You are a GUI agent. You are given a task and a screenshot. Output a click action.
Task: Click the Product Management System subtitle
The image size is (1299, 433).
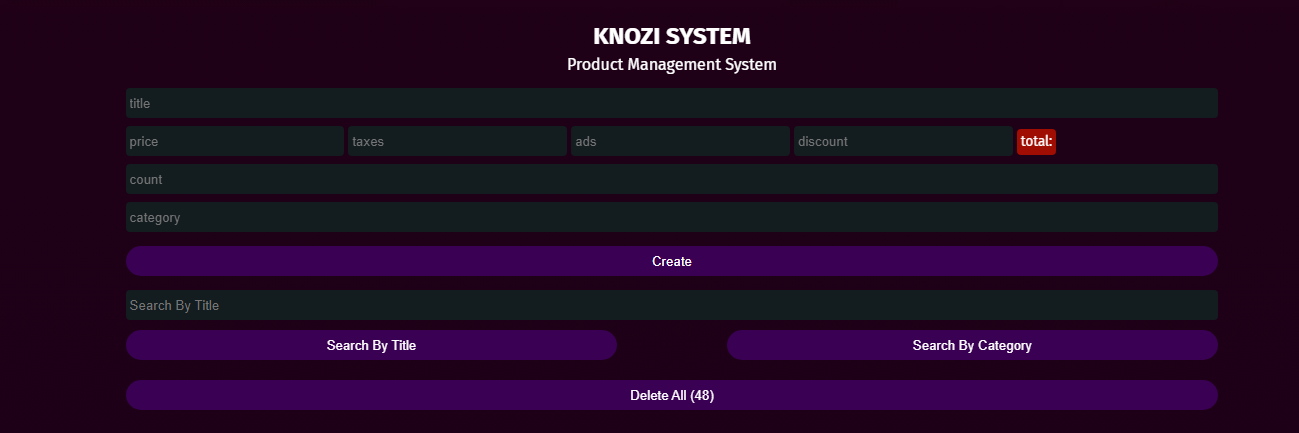(x=671, y=65)
